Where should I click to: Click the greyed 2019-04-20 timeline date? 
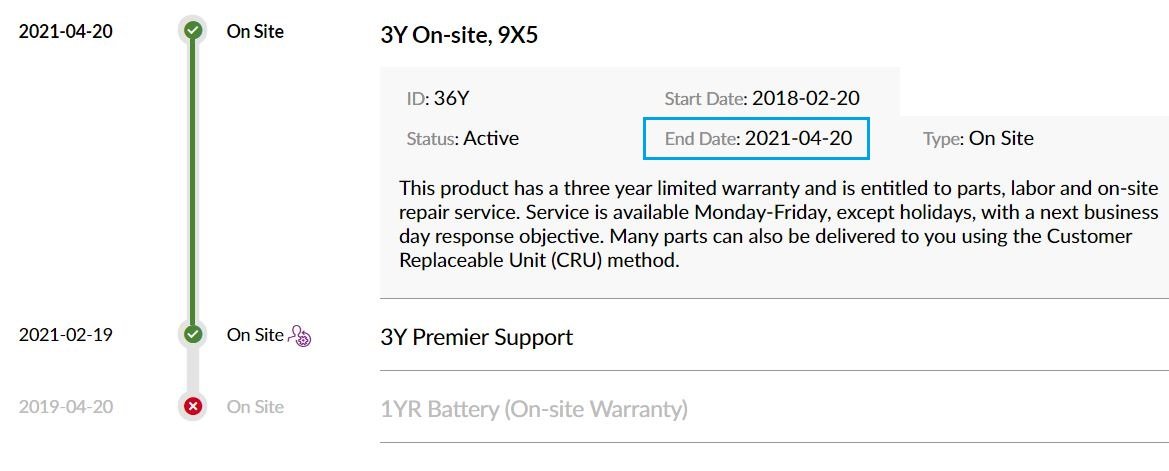coord(66,407)
